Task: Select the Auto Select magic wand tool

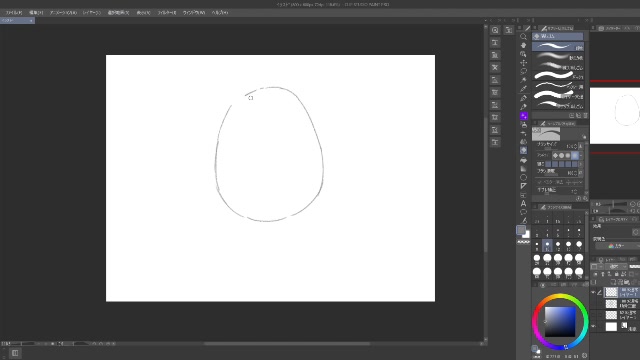Action: click(x=523, y=80)
